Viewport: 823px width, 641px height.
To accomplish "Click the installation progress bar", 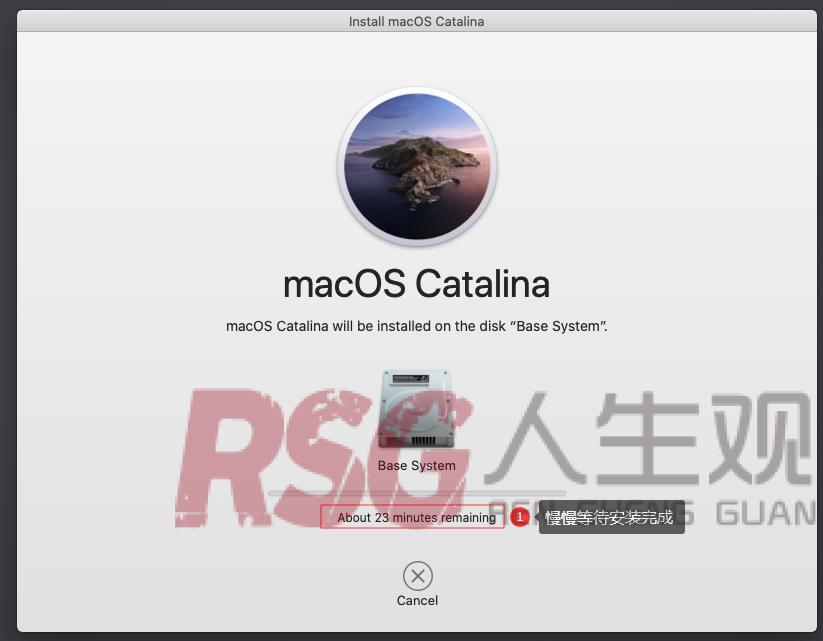I will (417, 493).
